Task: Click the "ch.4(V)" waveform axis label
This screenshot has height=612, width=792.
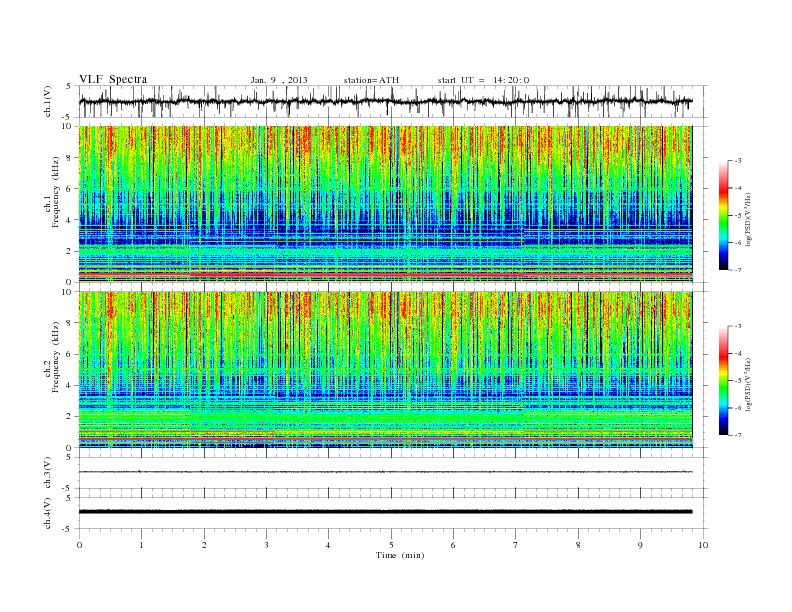Action: click(48, 513)
